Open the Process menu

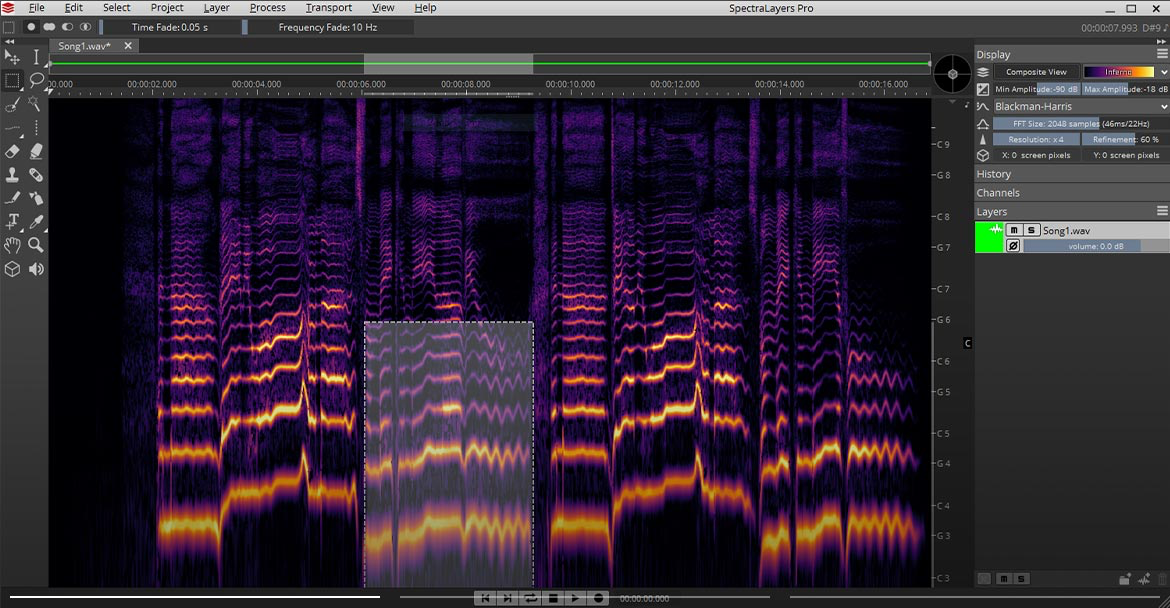267,8
